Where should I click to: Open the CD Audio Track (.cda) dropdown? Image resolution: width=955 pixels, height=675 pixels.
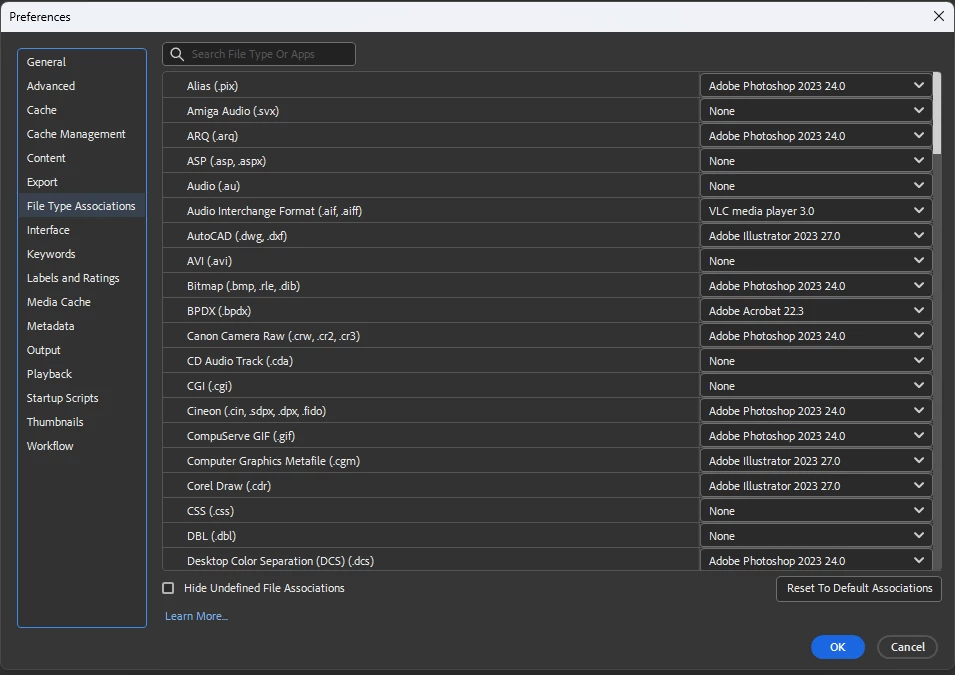pyautogui.click(x=816, y=361)
